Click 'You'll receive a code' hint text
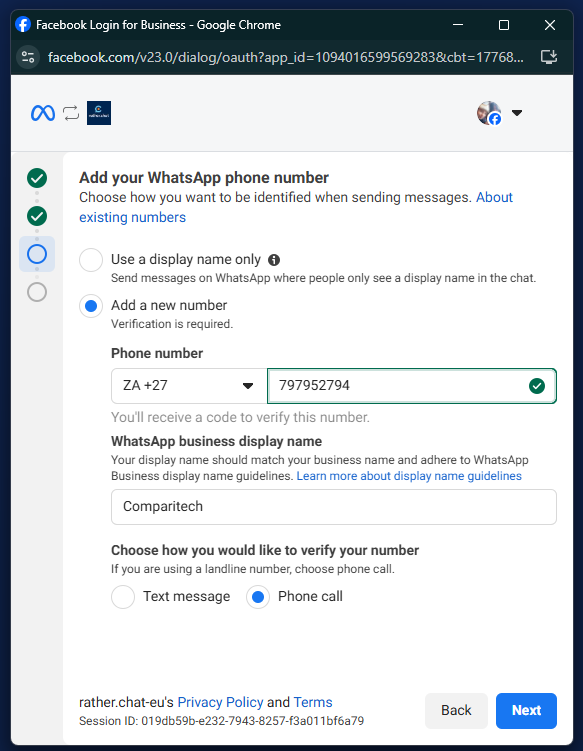The height and width of the screenshot is (751, 583). click(x=240, y=417)
